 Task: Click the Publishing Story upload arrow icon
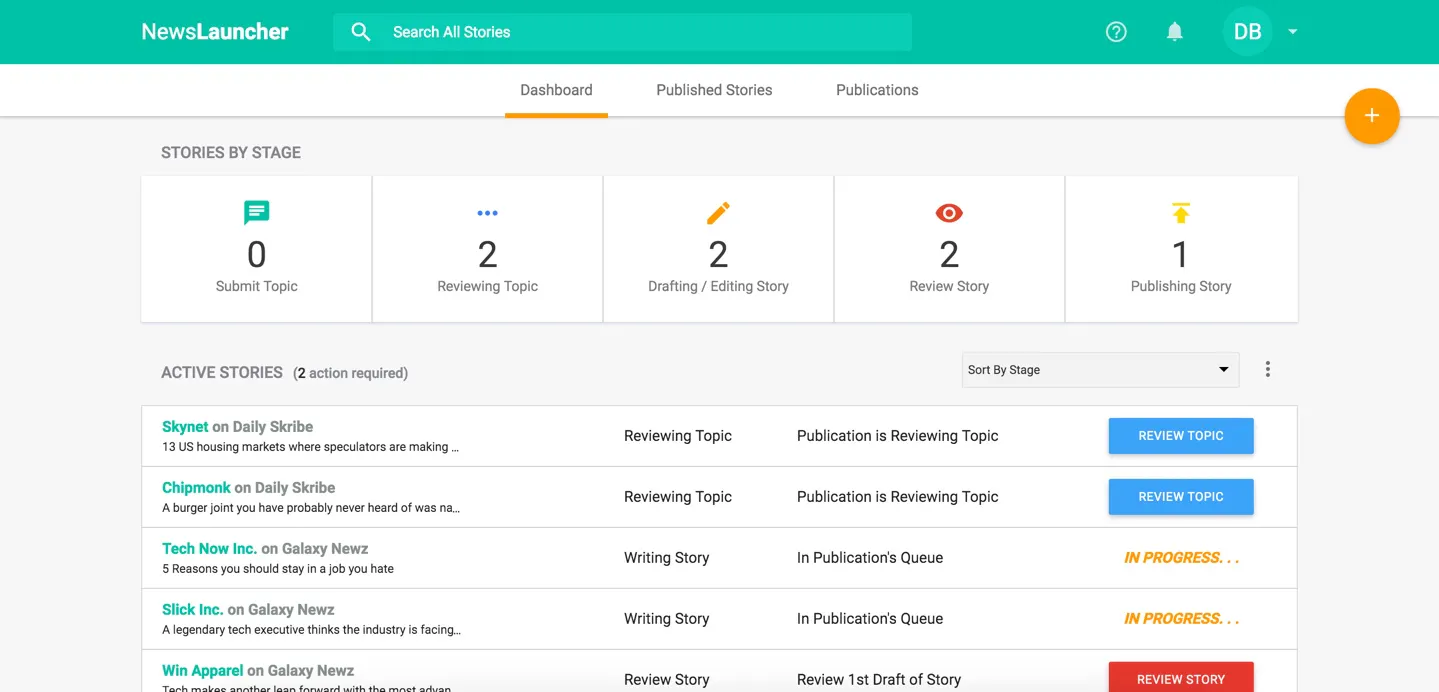click(1181, 213)
